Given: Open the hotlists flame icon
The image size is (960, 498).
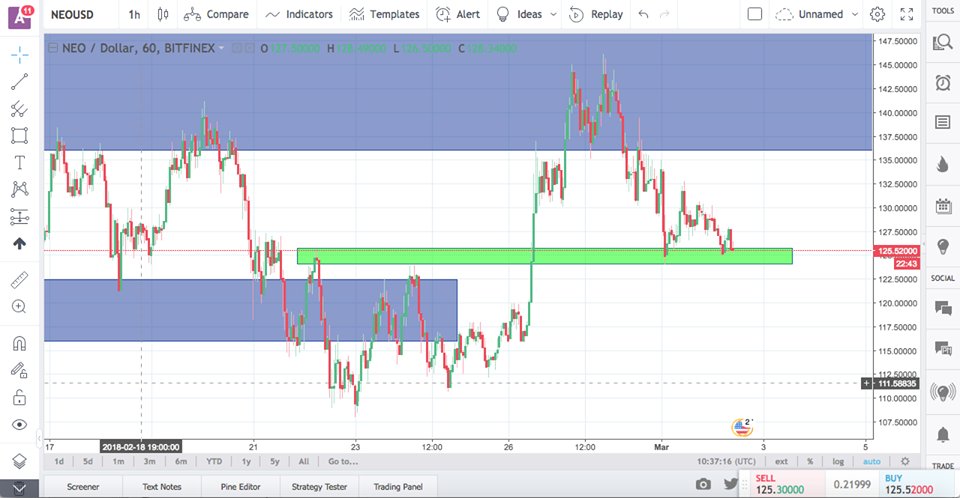Looking at the screenshot, I should coord(943,164).
